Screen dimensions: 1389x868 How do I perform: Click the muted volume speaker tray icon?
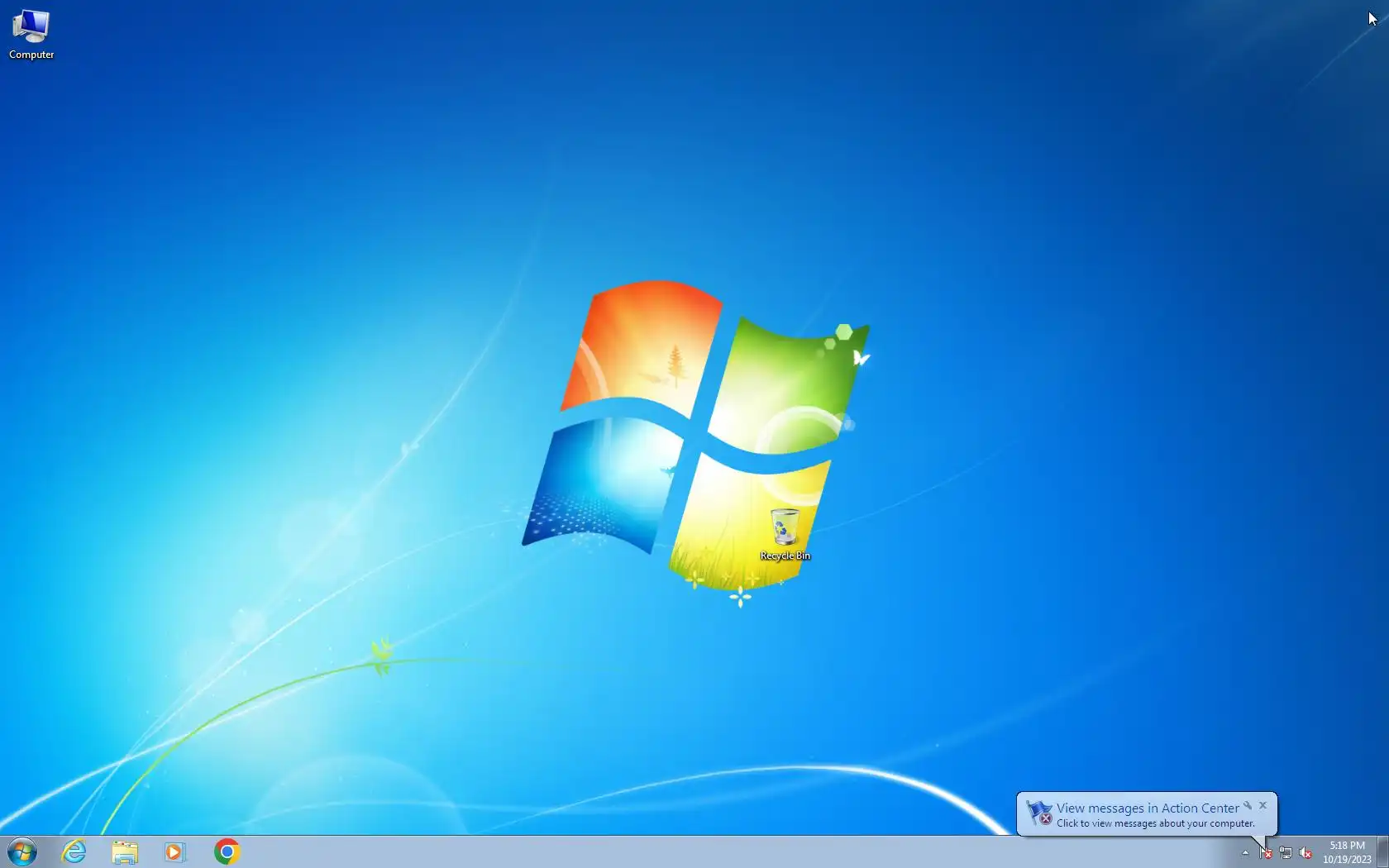tap(1305, 852)
